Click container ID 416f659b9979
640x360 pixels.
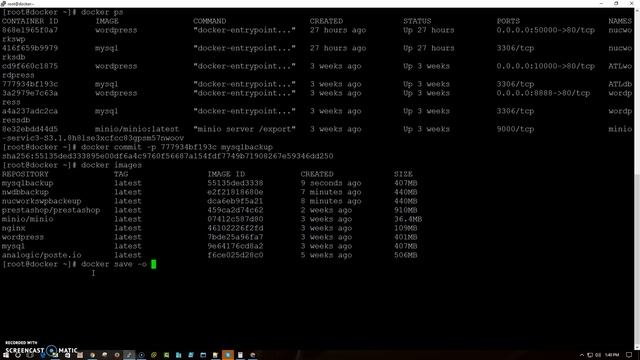[30, 48]
